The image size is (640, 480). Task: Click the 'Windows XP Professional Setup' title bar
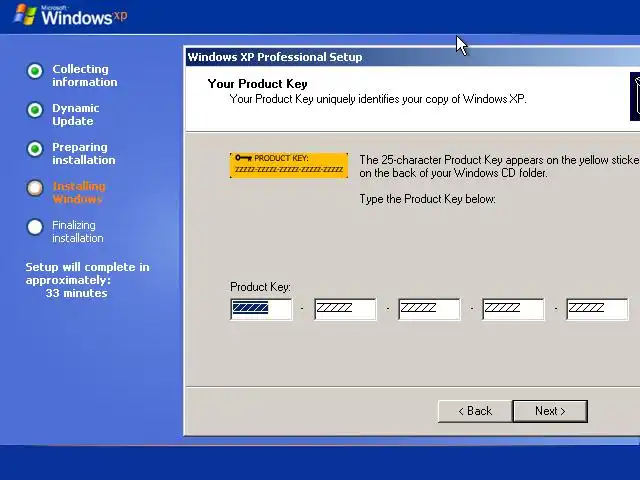tap(412, 57)
